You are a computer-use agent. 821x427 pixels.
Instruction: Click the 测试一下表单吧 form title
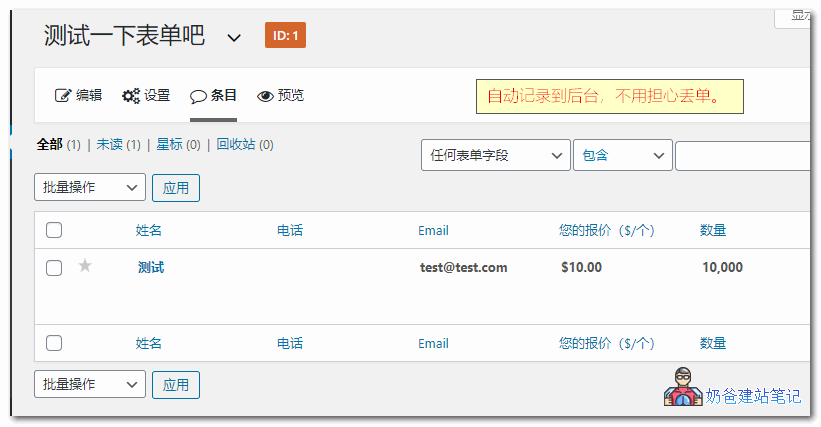pyautogui.click(x=124, y=36)
